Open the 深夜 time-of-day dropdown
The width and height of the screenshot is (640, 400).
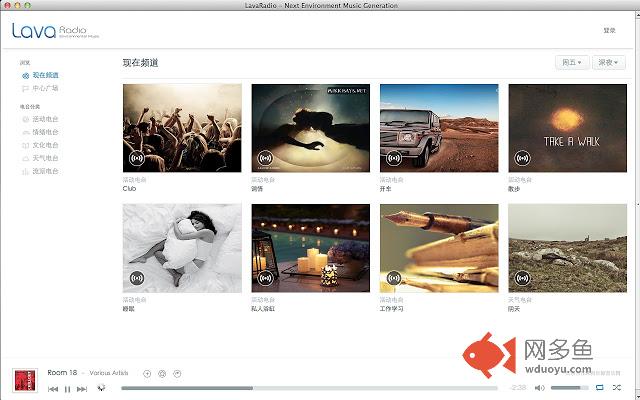(609, 62)
